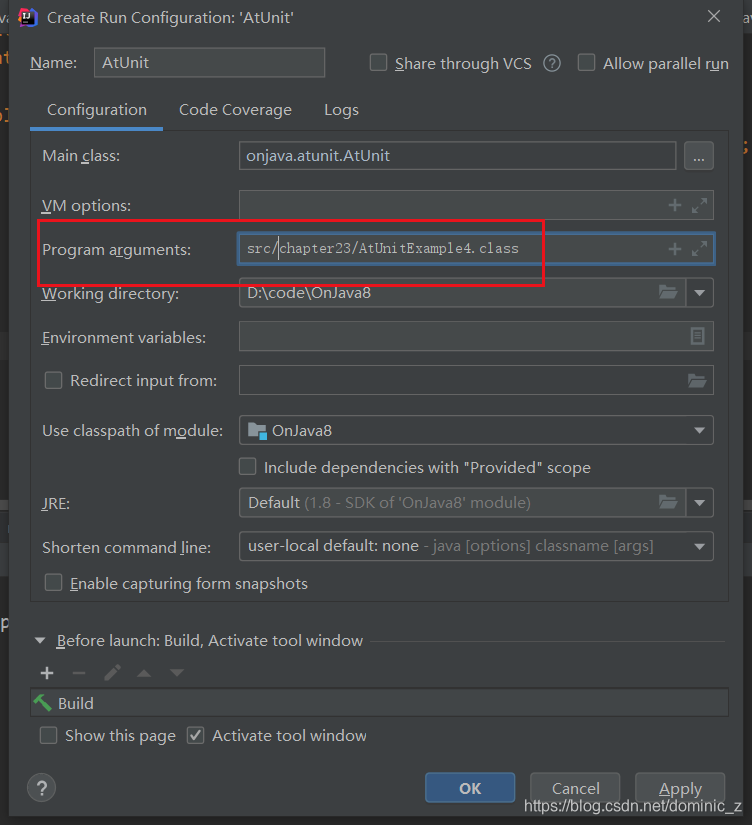Open the Shorten command line dropdown
The image size is (752, 825).
coord(699,547)
